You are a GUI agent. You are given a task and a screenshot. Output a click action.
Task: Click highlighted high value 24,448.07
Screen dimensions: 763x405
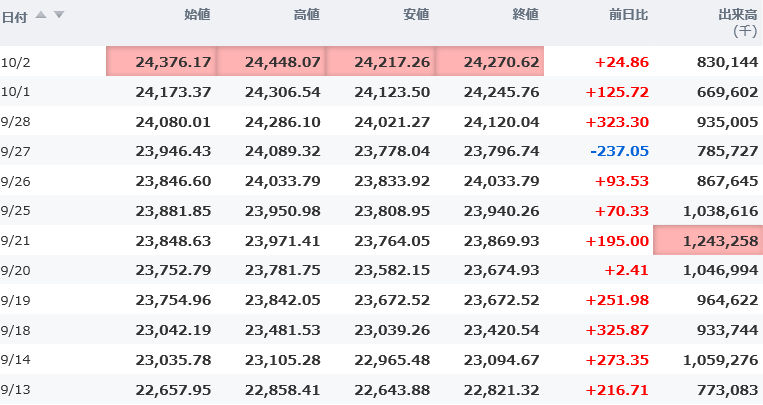(x=270, y=61)
